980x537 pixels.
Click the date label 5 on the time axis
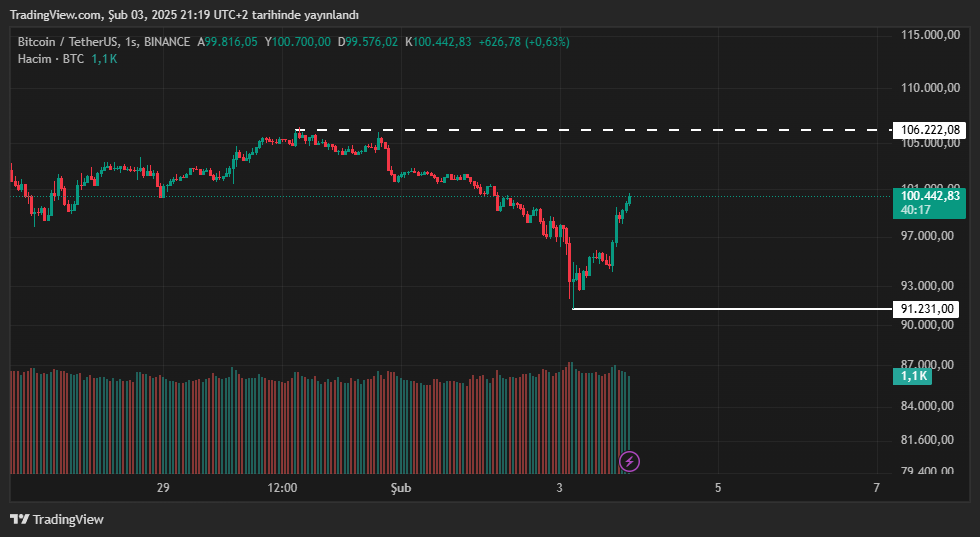[718, 488]
